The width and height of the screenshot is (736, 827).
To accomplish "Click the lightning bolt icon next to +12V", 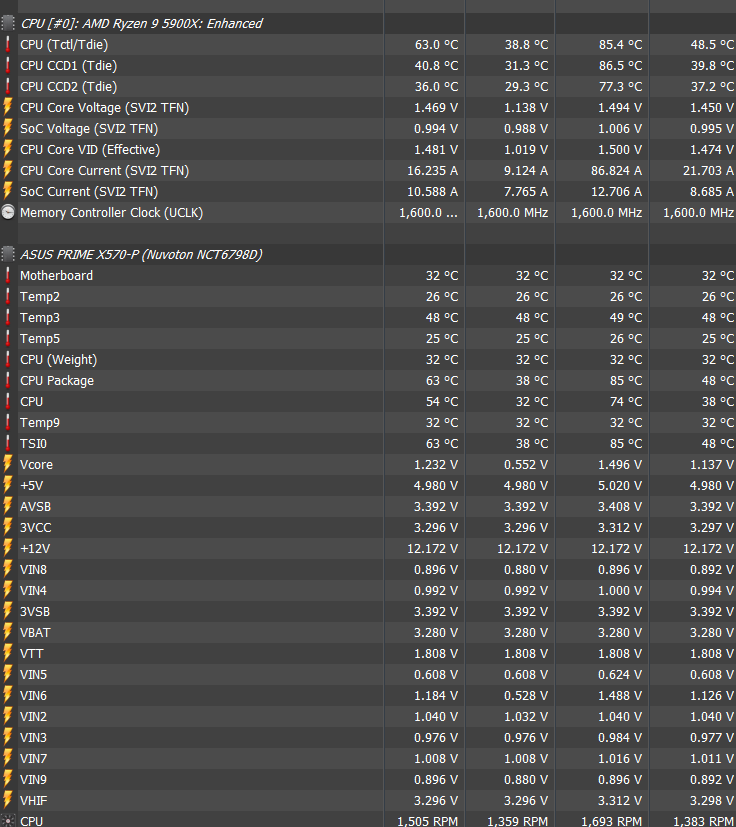I will [x=9, y=549].
